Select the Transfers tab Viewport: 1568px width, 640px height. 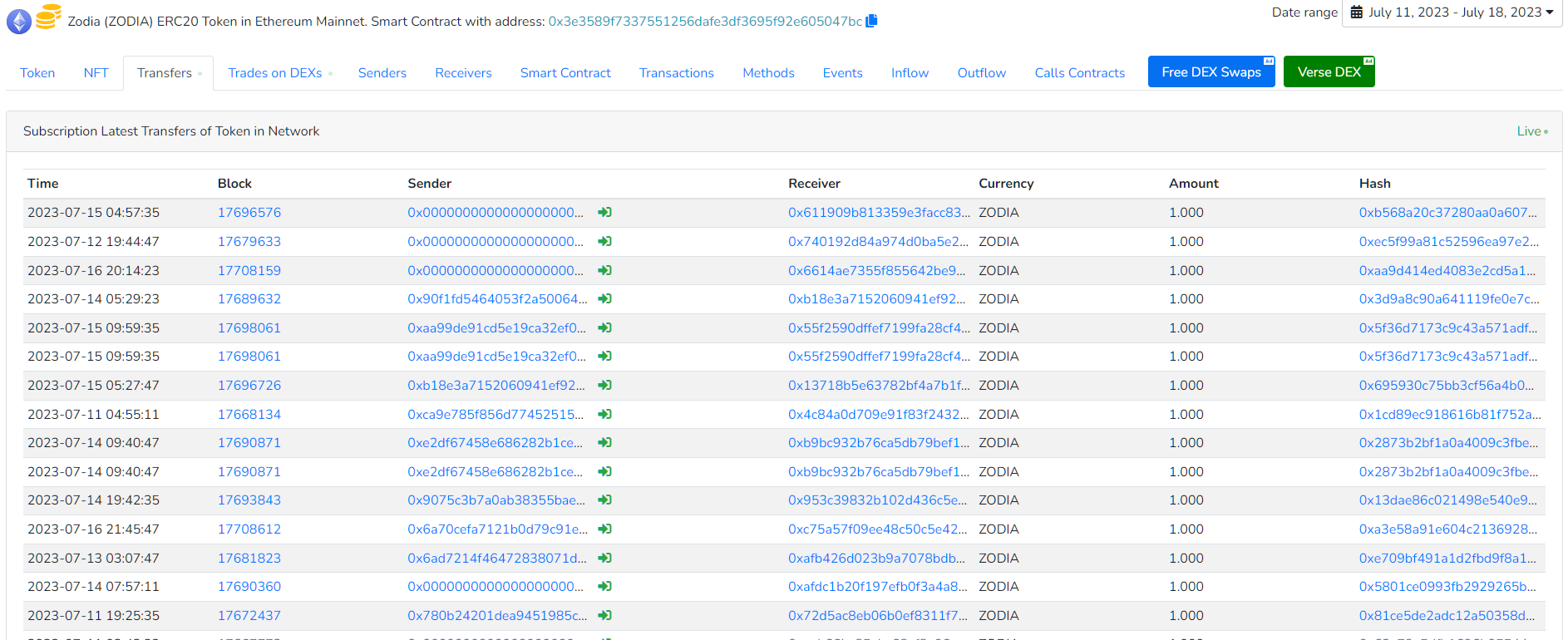[169, 73]
